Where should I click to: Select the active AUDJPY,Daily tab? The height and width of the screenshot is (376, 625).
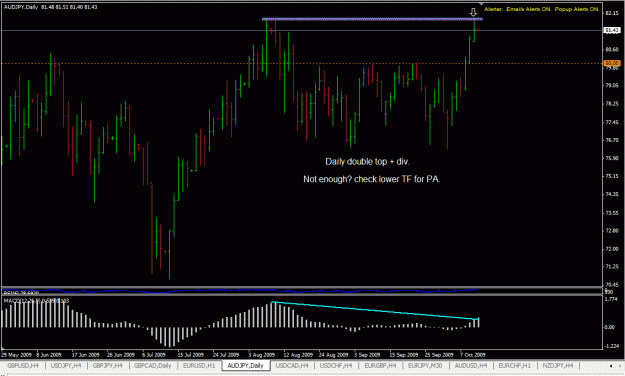pyautogui.click(x=246, y=365)
